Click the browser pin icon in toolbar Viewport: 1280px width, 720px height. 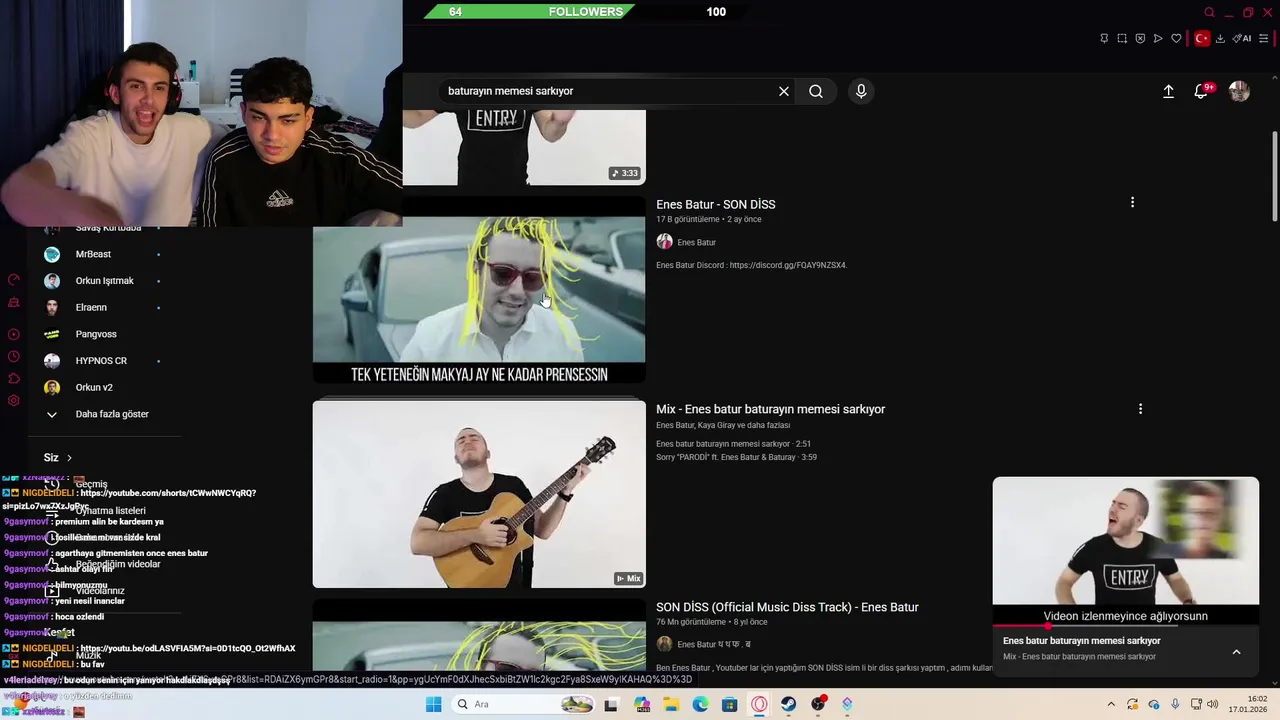[1104, 38]
